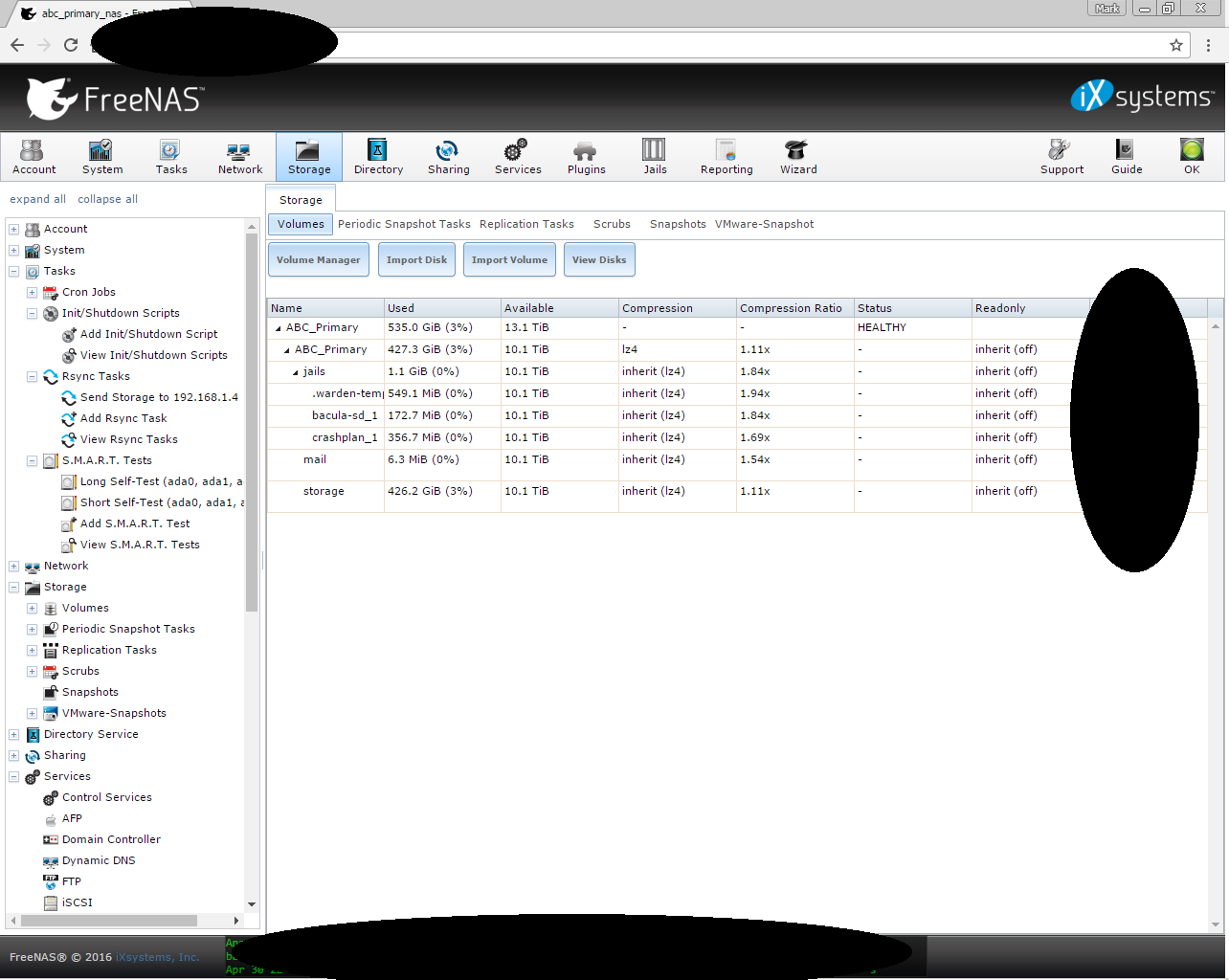This screenshot has width=1229, height=980.
Task: Expand the Replication Tasks tree node
Action: tap(32, 651)
